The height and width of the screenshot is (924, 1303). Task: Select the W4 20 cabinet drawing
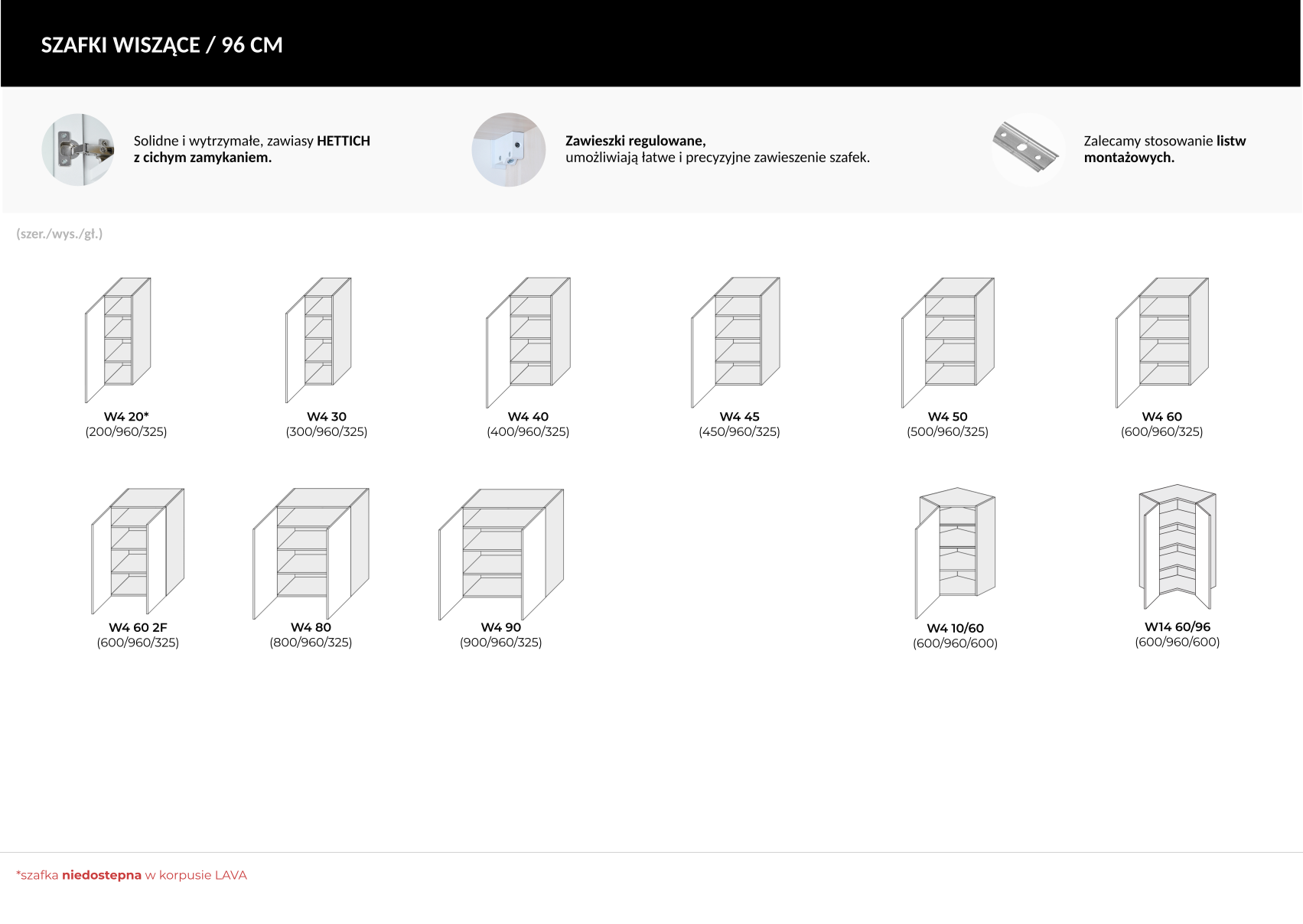pyautogui.click(x=118, y=339)
